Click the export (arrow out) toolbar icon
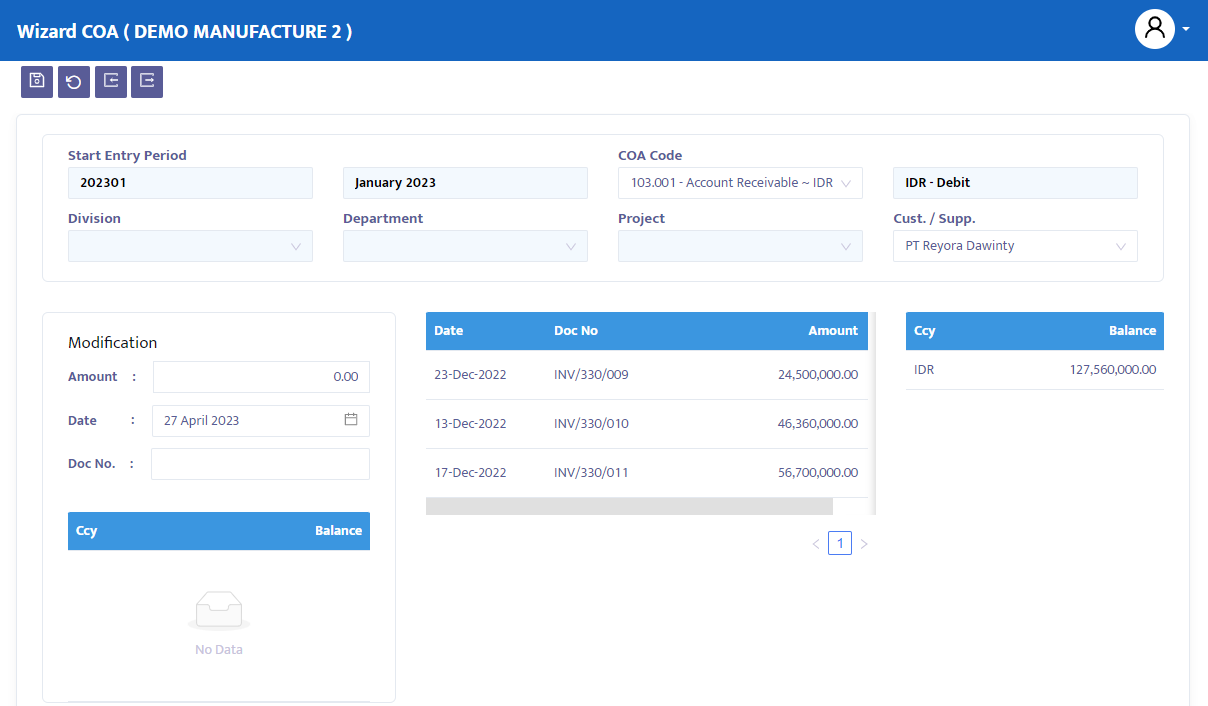This screenshot has width=1208, height=706. [147, 82]
